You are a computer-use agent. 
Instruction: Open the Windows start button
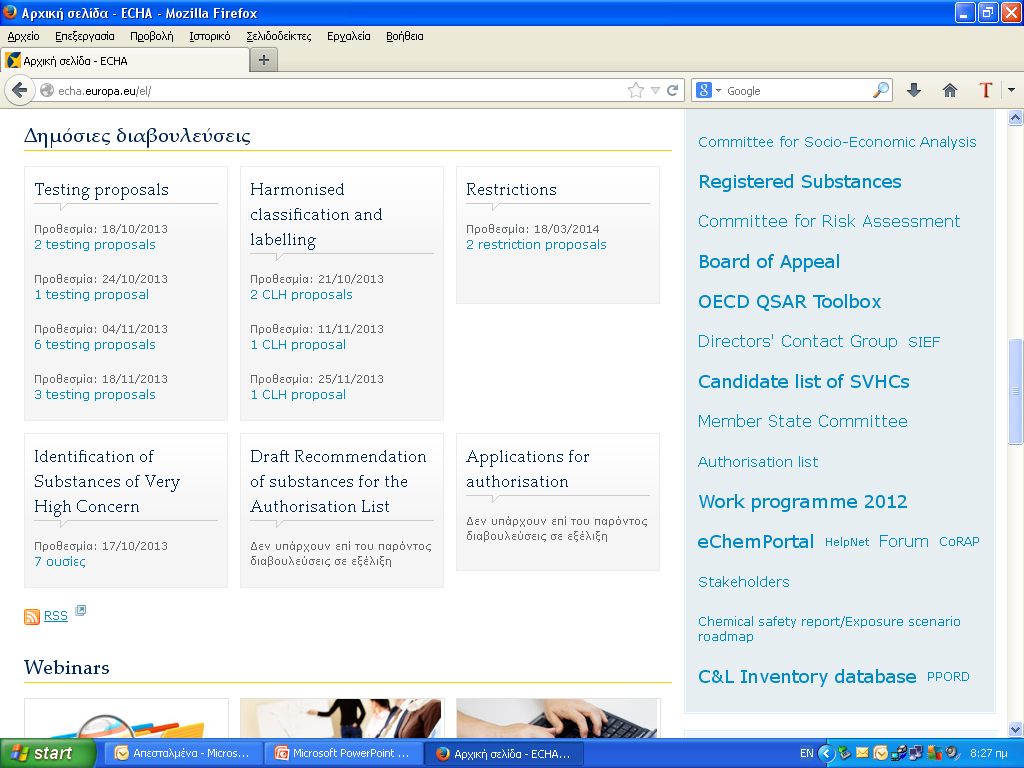coord(47,753)
